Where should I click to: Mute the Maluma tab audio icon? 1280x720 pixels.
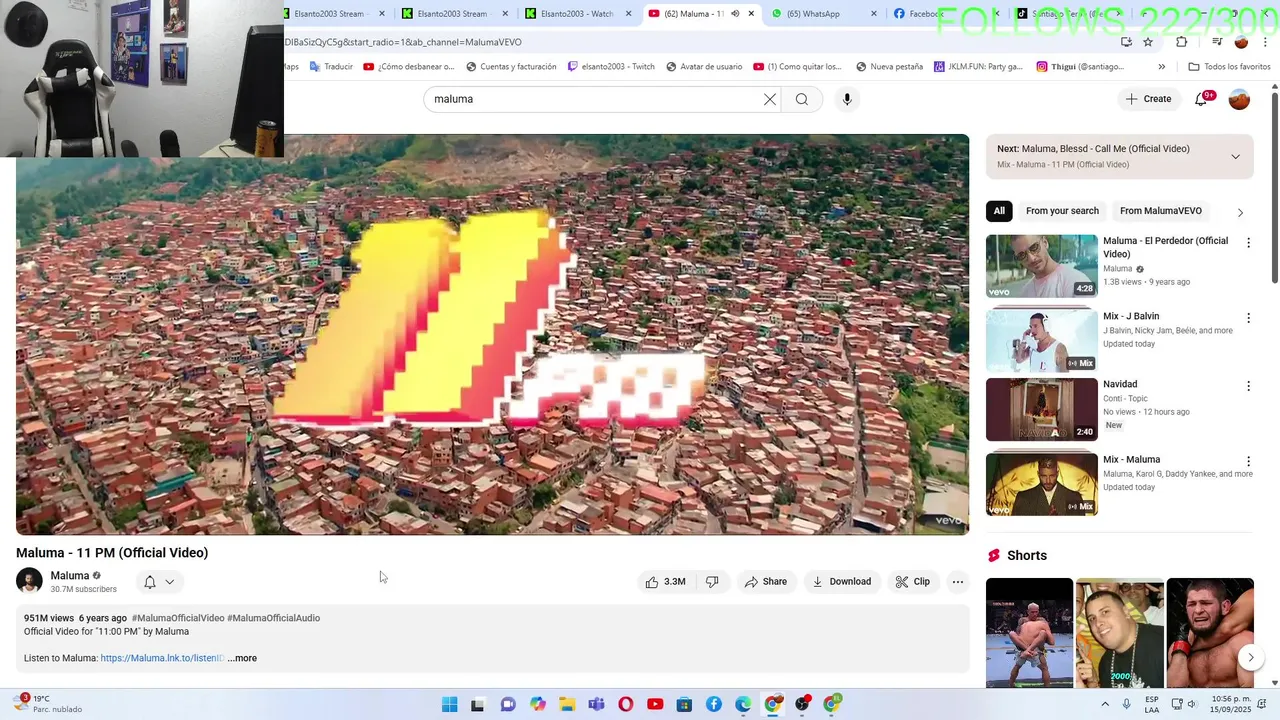[735, 14]
